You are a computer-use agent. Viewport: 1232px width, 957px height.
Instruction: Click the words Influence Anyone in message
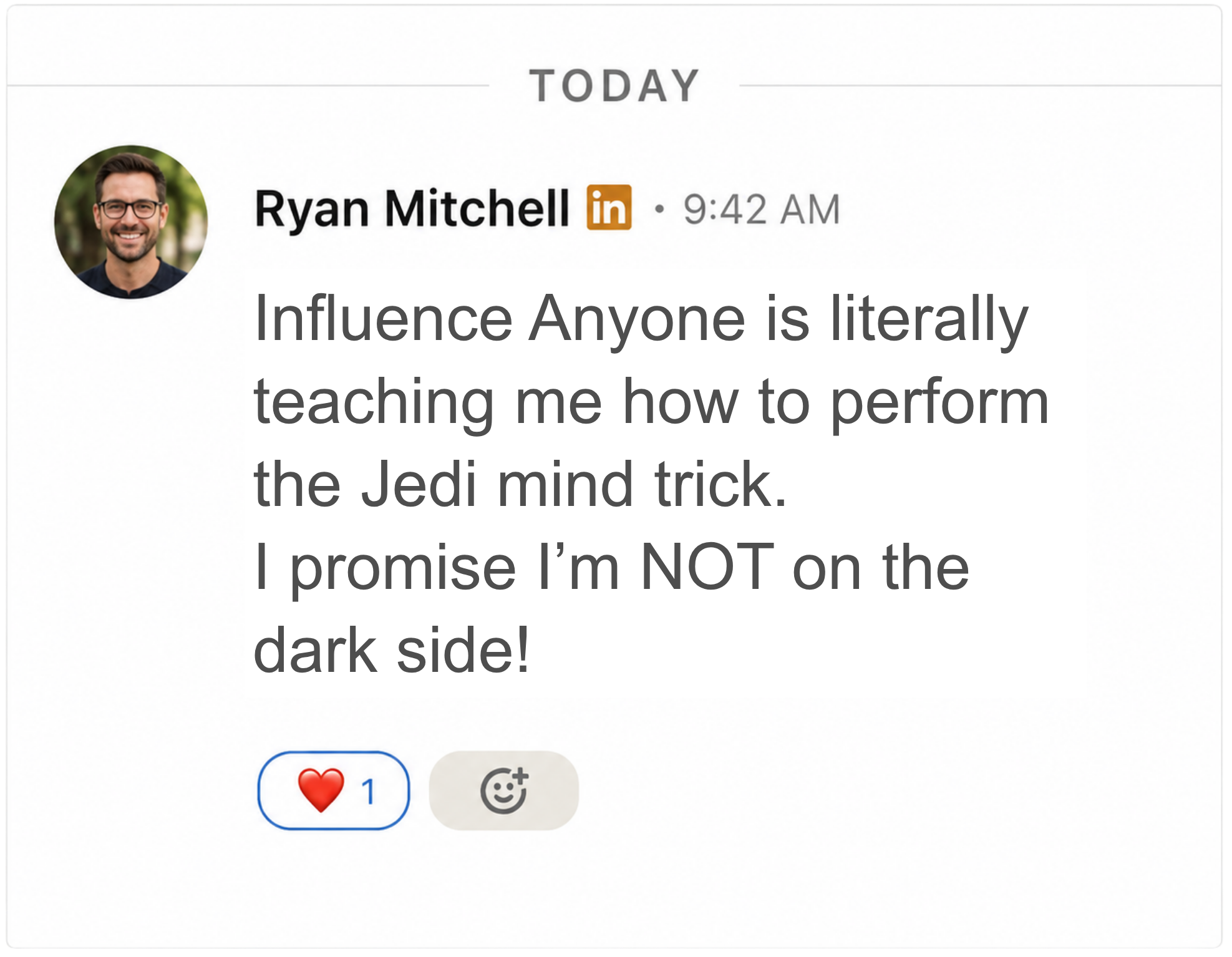pos(499,319)
